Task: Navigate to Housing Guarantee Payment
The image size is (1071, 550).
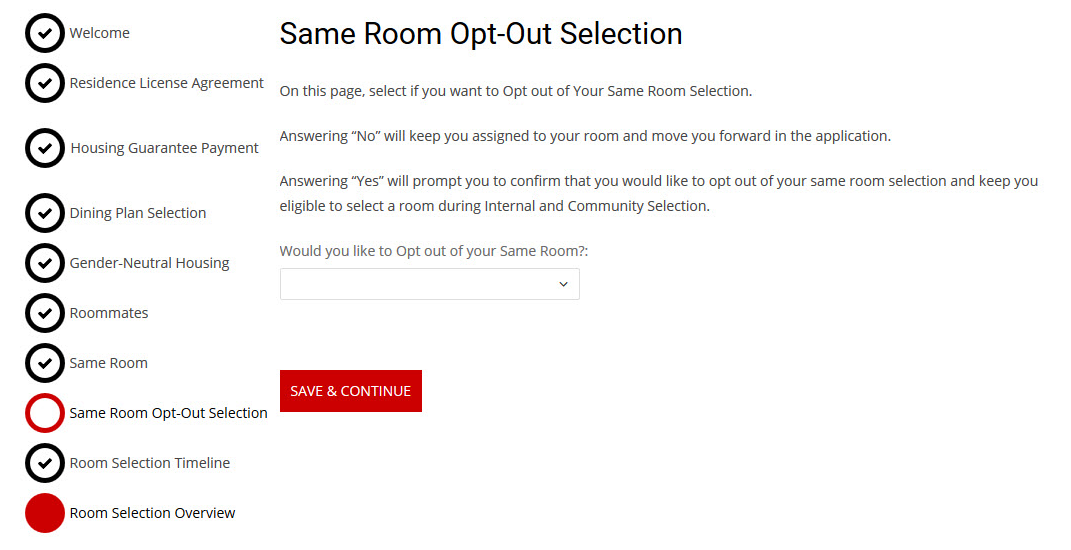Action: coord(164,148)
